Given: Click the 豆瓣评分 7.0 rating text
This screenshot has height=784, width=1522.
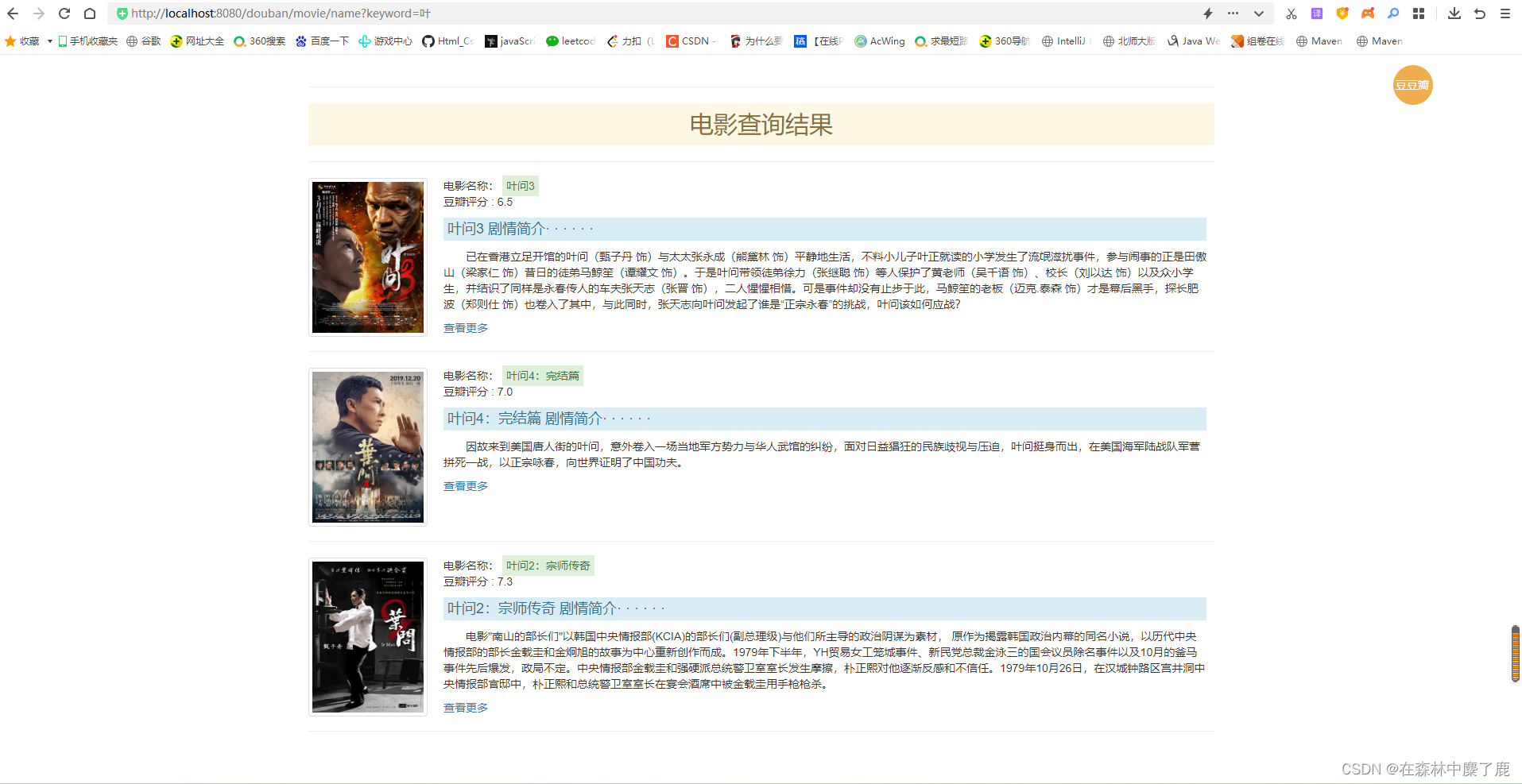Looking at the screenshot, I should (x=478, y=392).
